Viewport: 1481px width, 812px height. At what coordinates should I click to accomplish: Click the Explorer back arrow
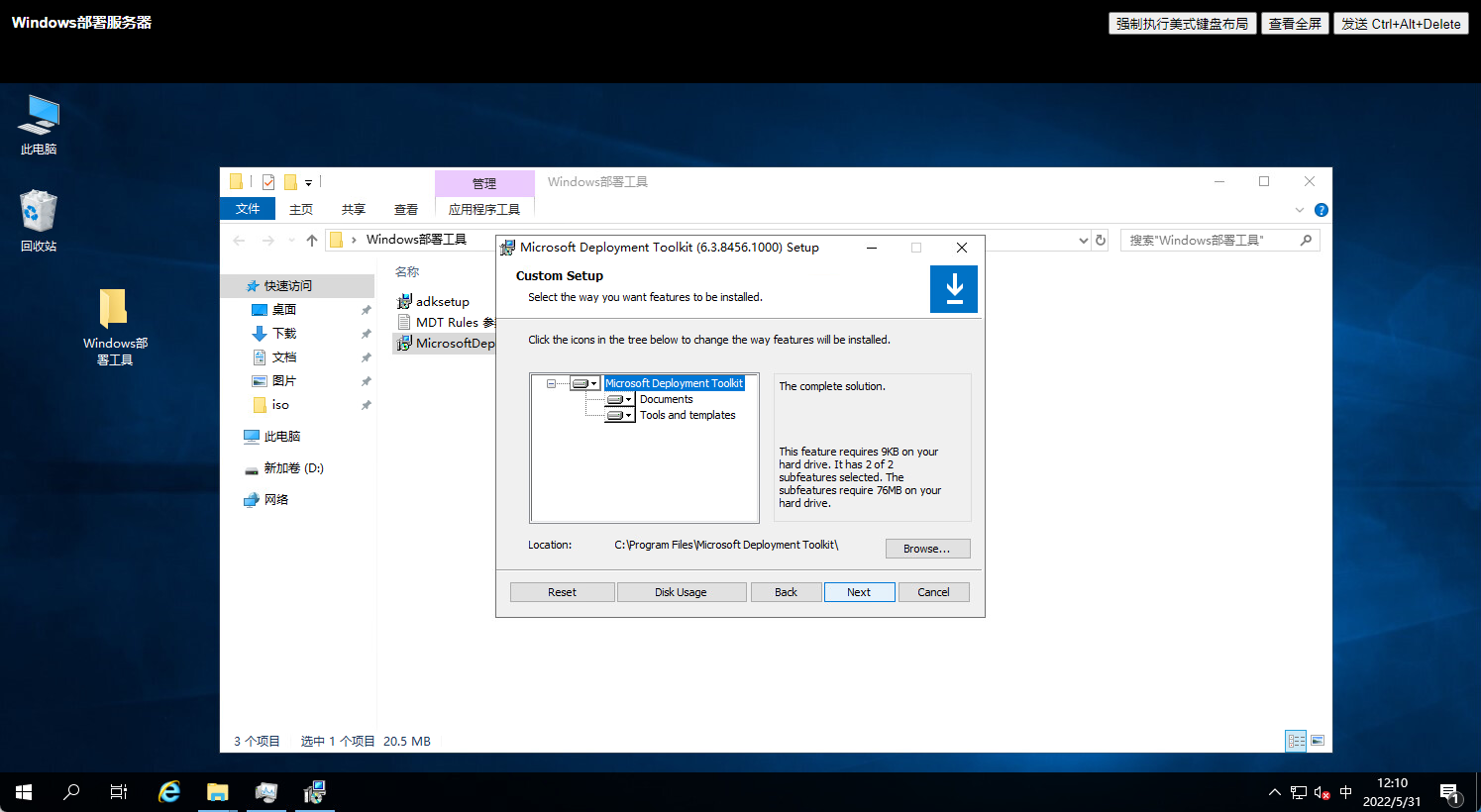point(239,240)
